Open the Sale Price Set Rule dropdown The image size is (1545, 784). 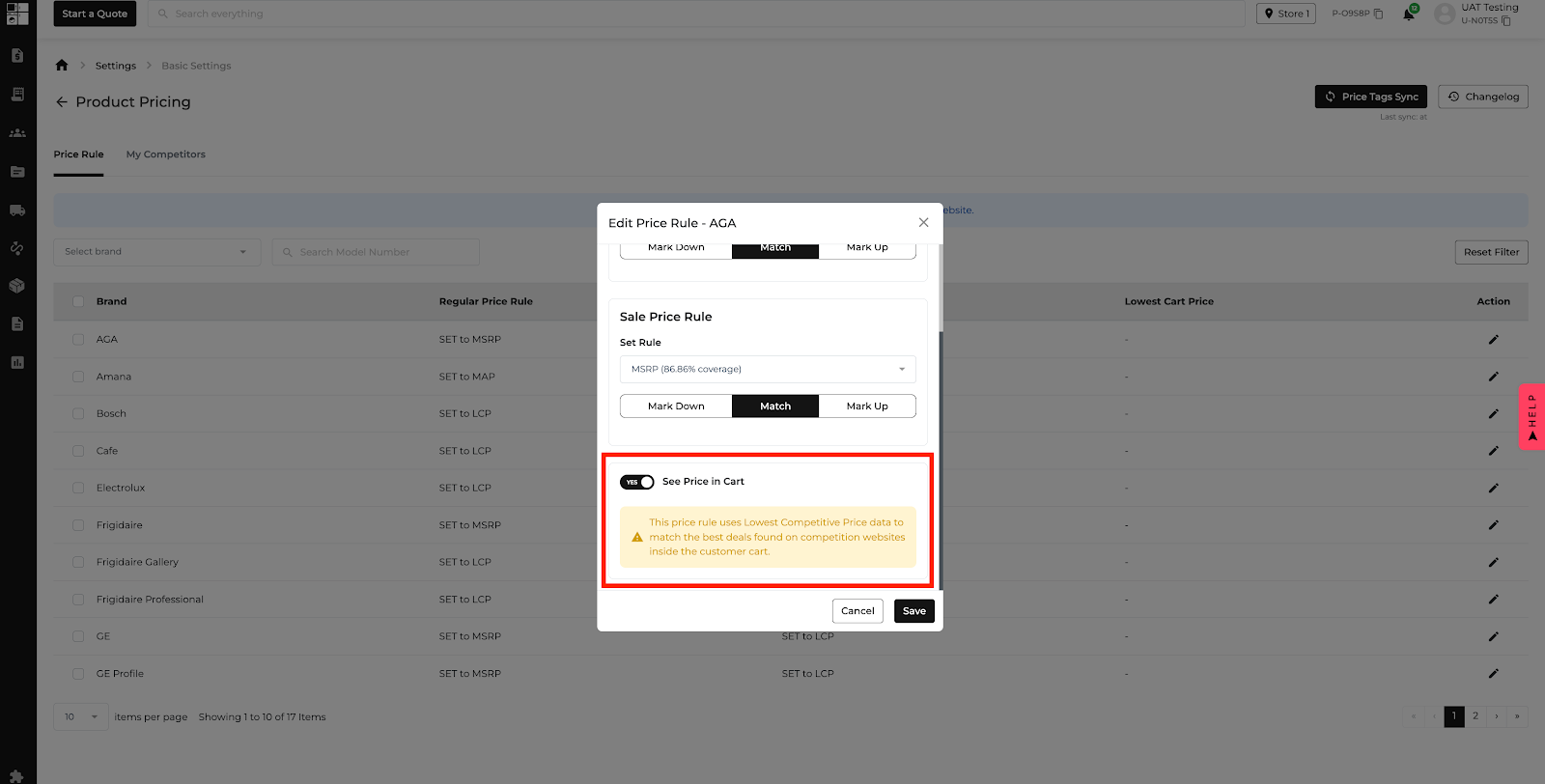click(x=768, y=369)
